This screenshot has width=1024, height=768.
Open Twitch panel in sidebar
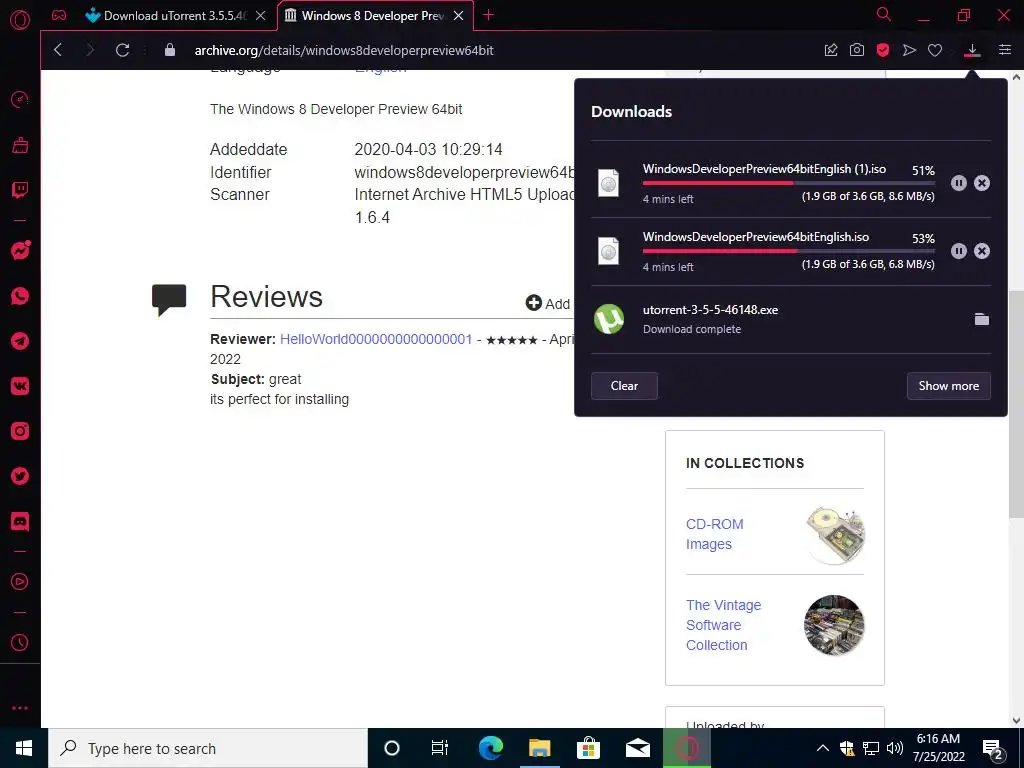click(20, 190)
